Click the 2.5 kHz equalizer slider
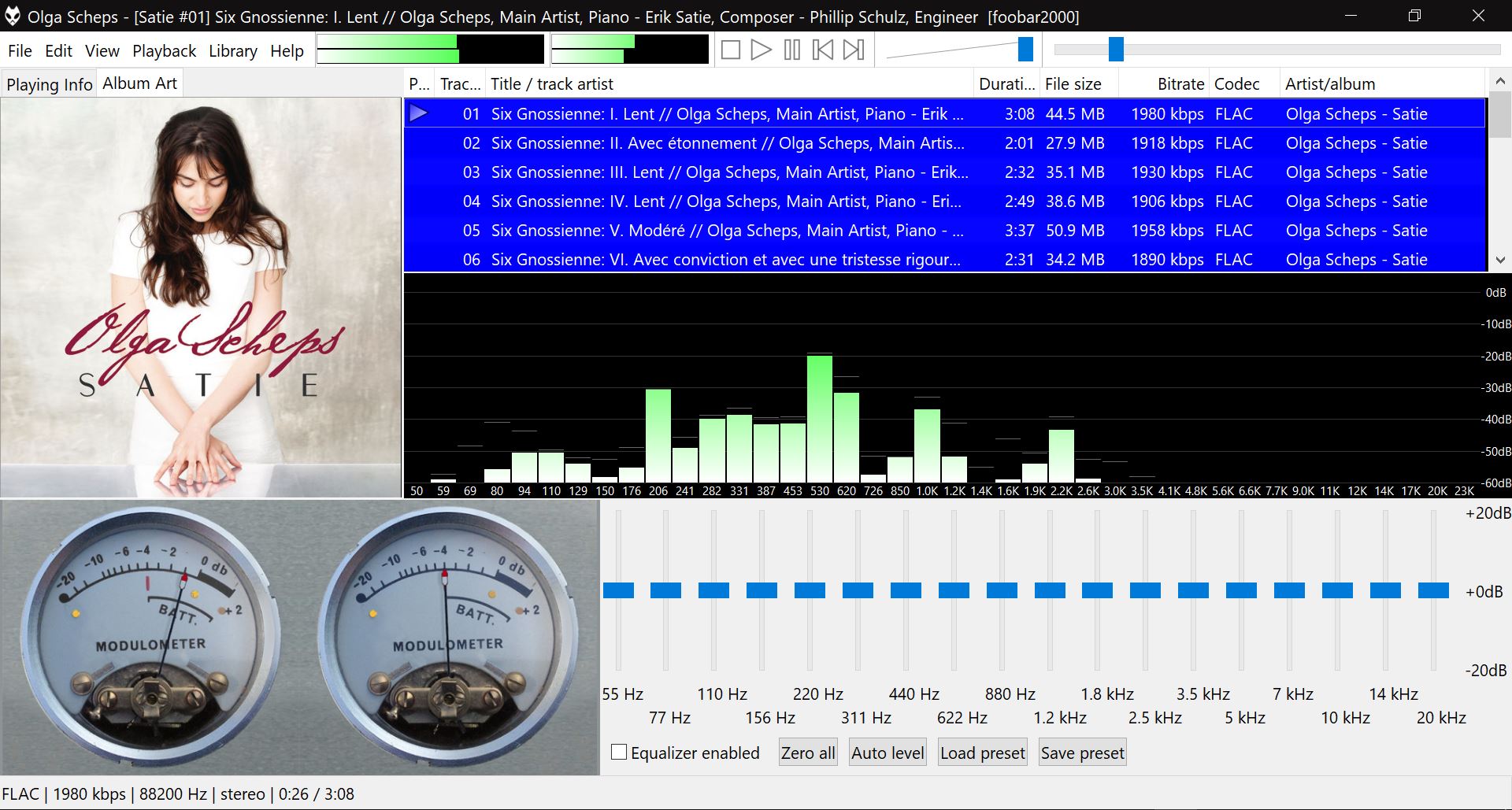Viewport: 1512px width, 810px height. 1146,590
